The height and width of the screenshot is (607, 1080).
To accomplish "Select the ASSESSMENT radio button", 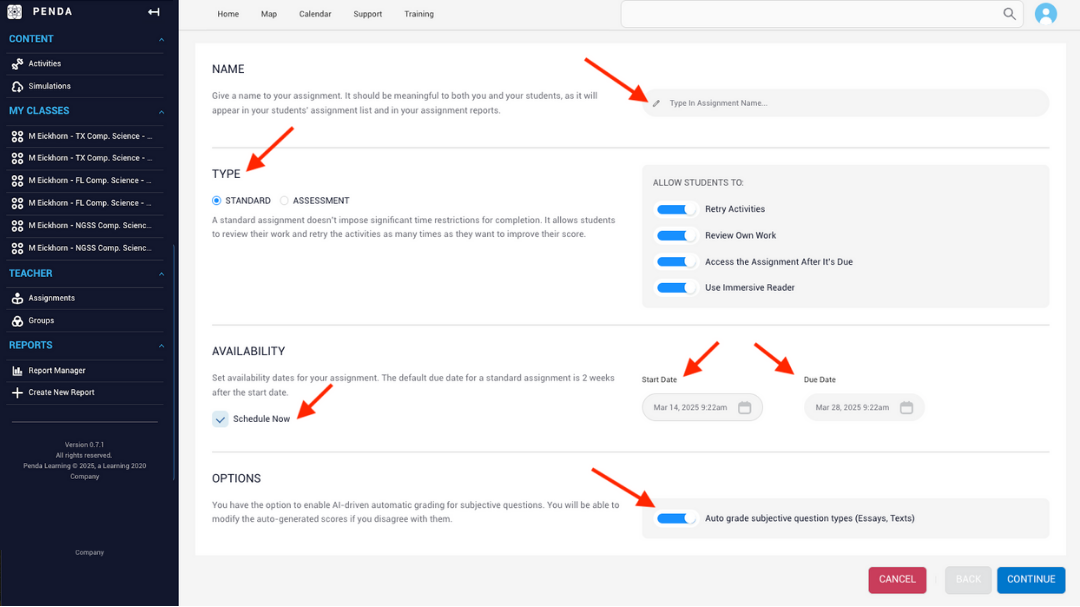I will (x=283, y=200).
